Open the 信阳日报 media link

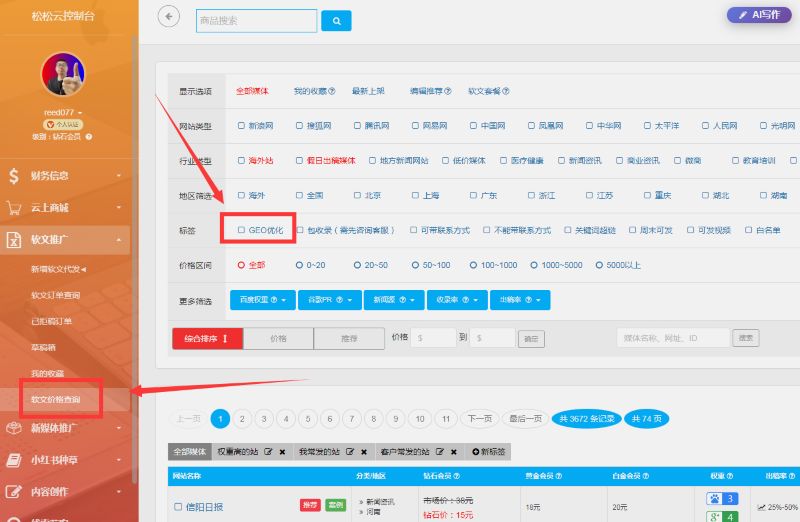click(x=204, y=507)
